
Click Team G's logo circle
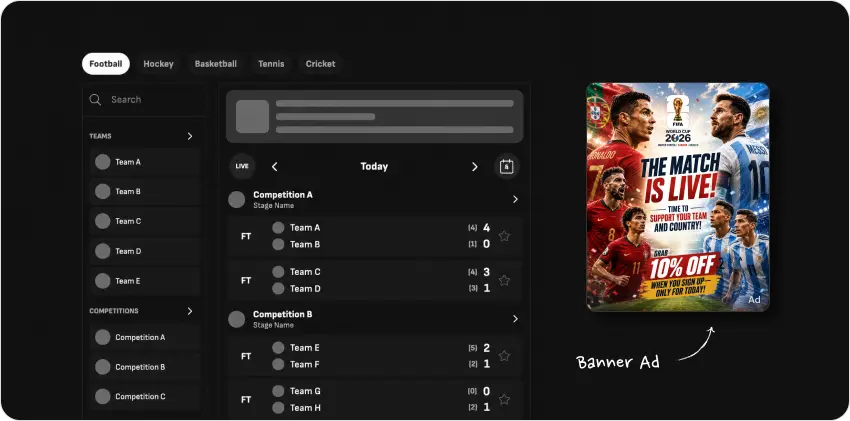point(278,391)
